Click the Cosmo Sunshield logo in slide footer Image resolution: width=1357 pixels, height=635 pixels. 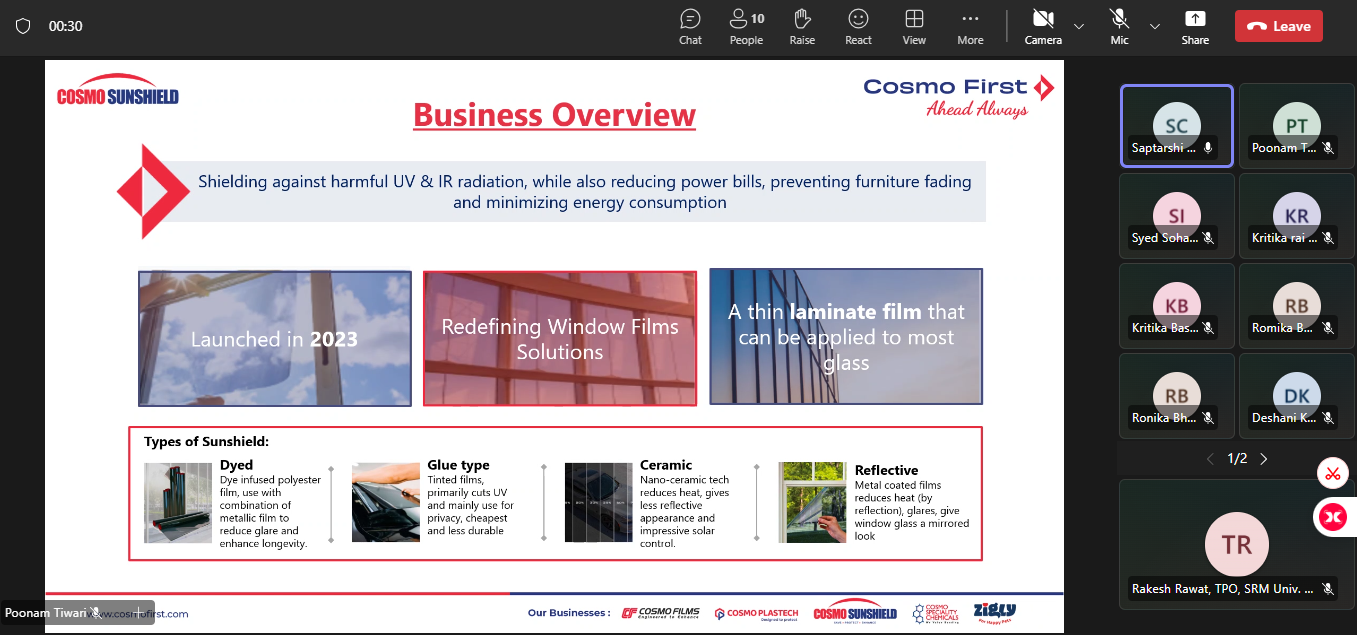click(x=855, y=612)
